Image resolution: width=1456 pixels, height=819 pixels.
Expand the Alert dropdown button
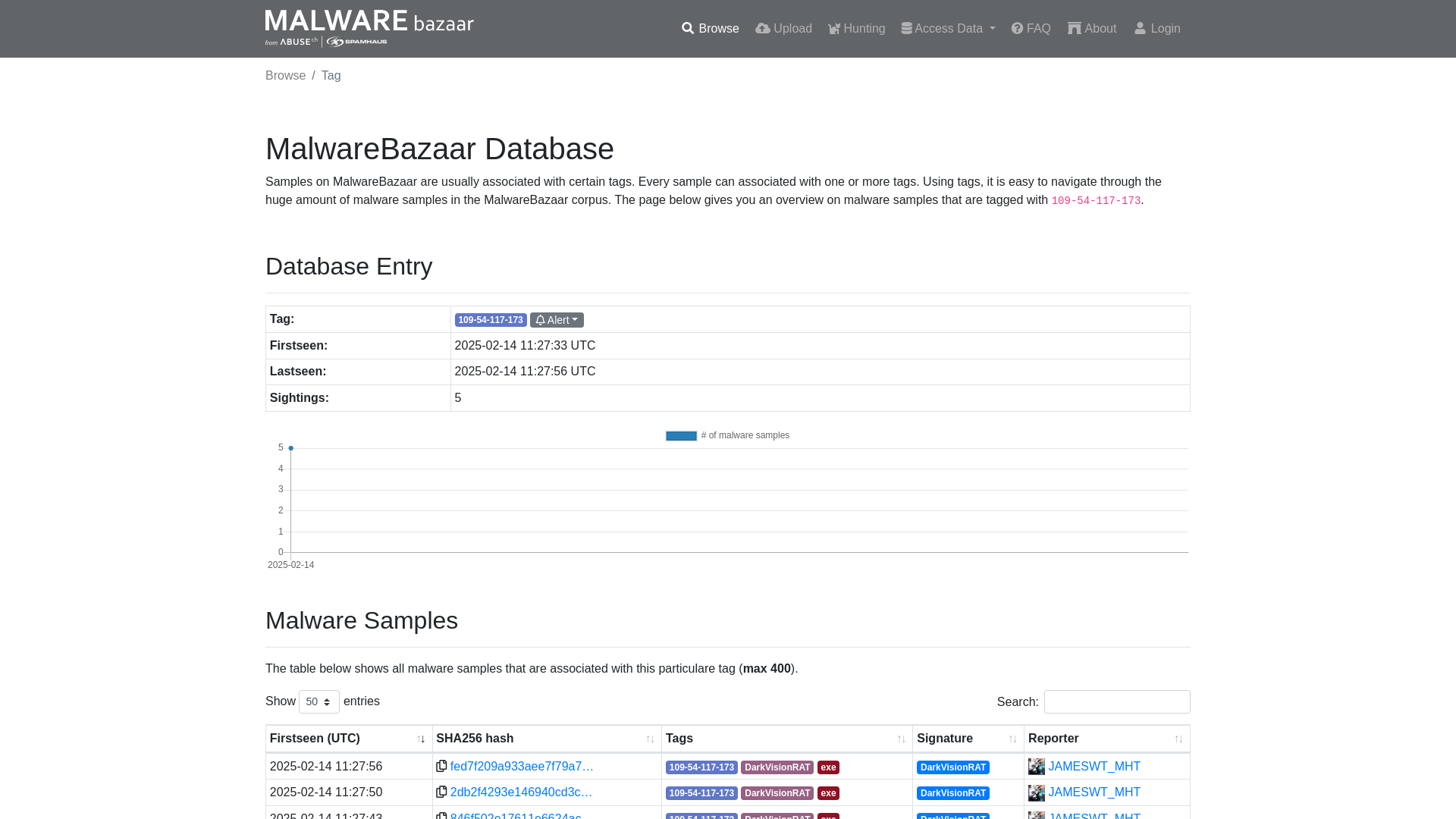557,320
